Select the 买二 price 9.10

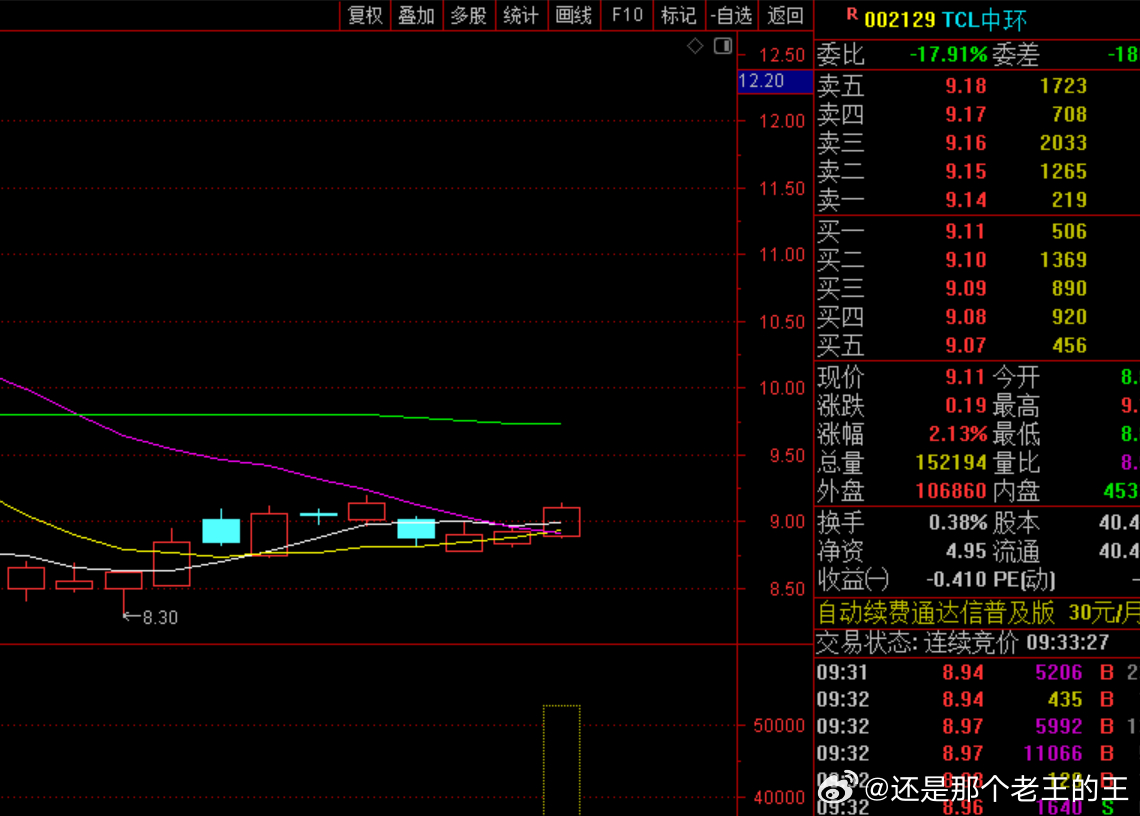pyautogui.click(x=966, y=260)
